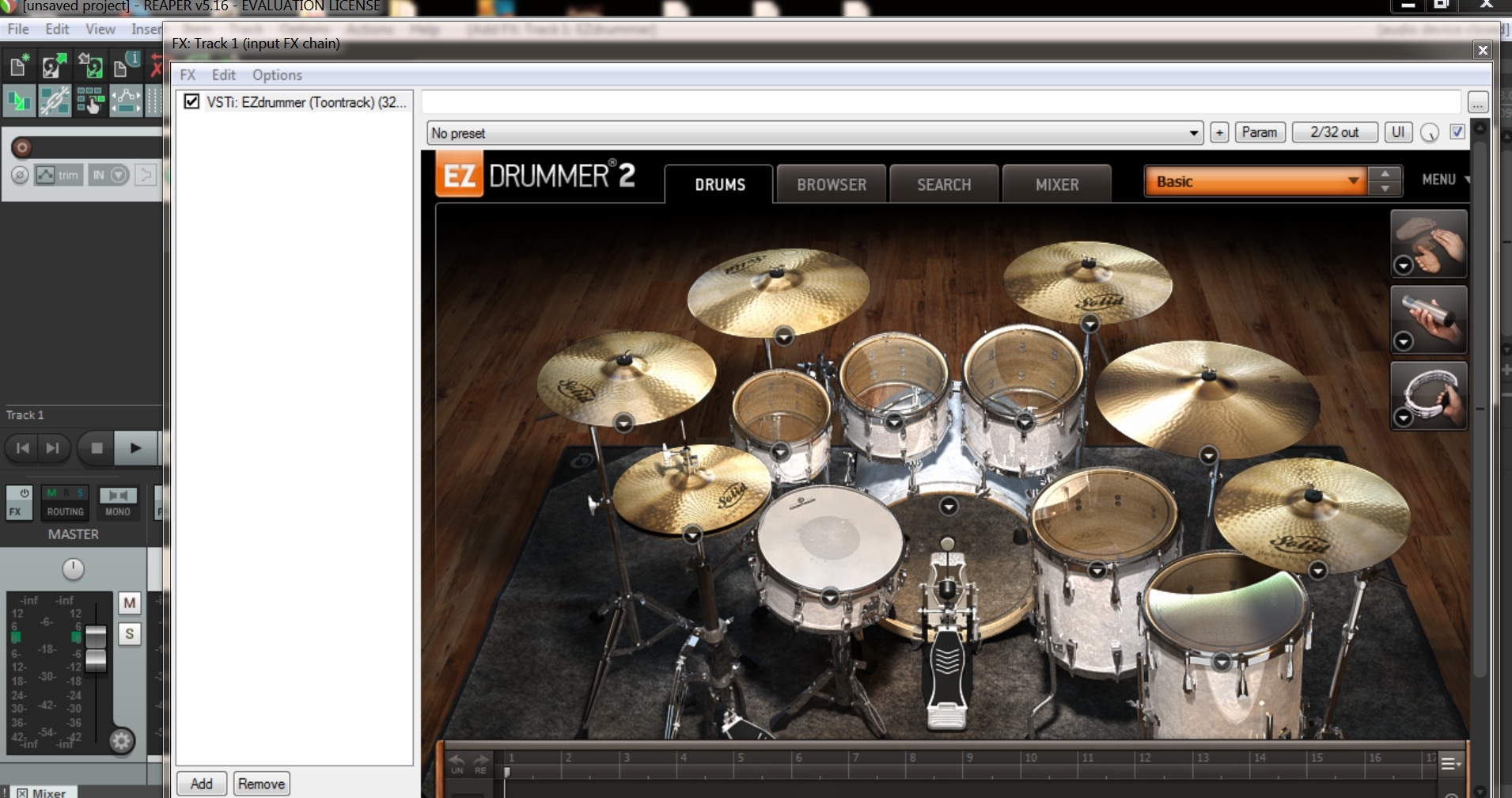
Task: Step the kit preset up or down
Action: coord(1385,181)
